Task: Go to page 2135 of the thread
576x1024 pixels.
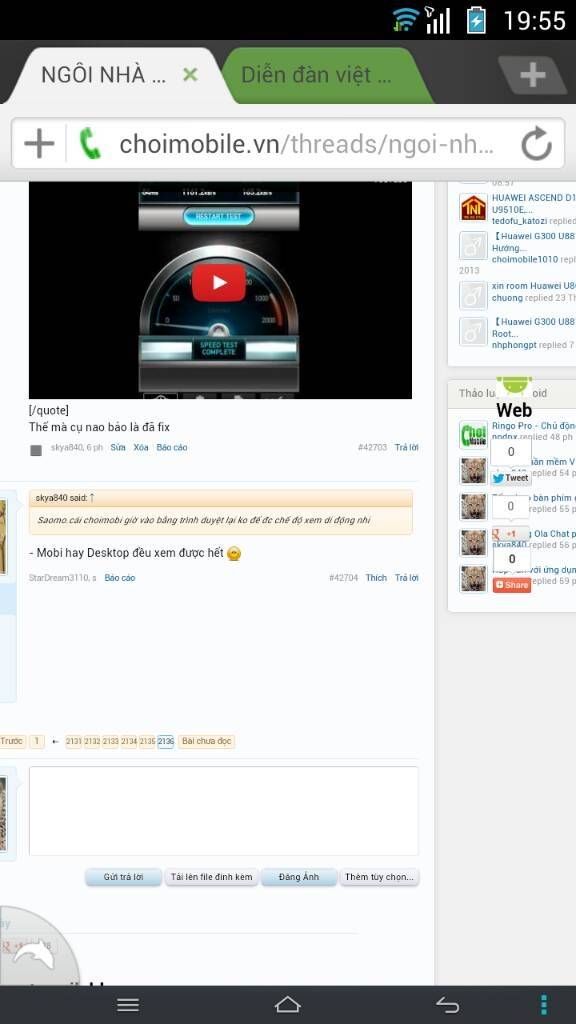Action: pos(147,741)
